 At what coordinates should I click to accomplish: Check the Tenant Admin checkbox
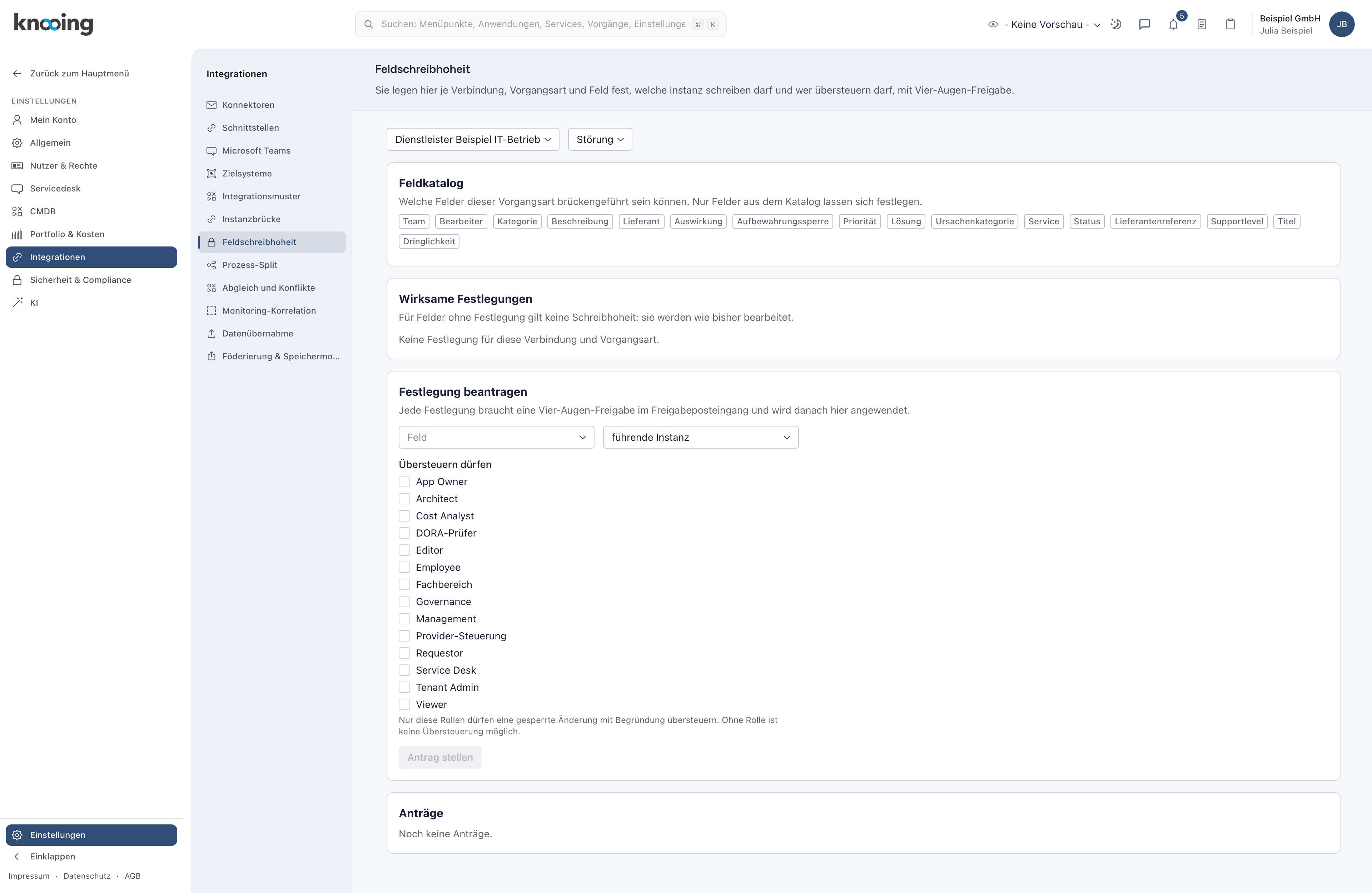(405, 687)
